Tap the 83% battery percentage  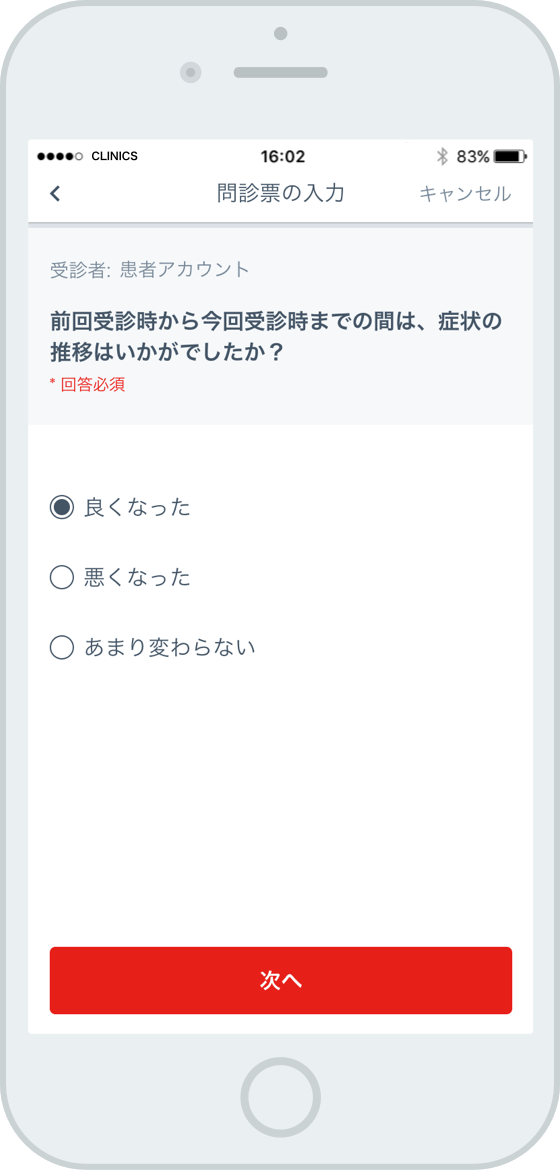click(x=473, y=157)
